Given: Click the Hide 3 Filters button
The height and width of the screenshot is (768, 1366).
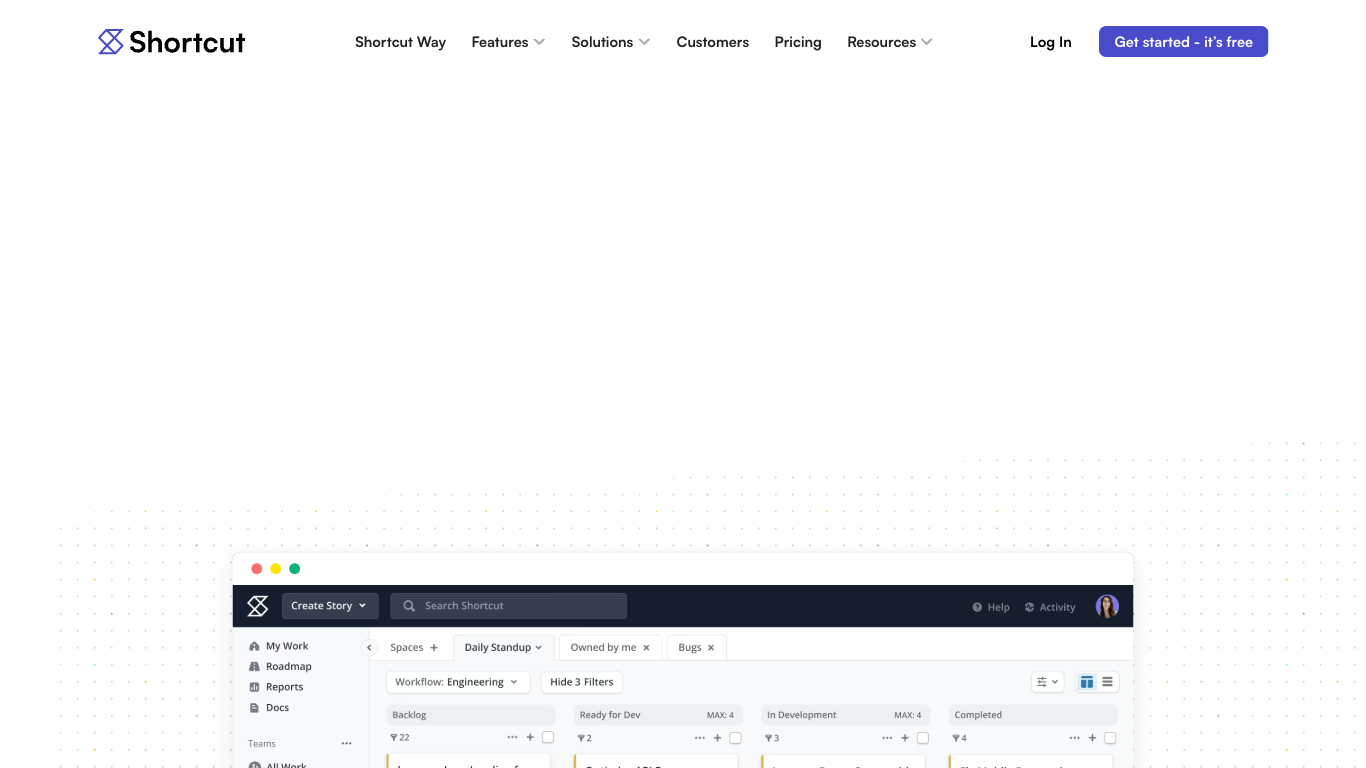Looking at the screenshot, I should point(582,682).
